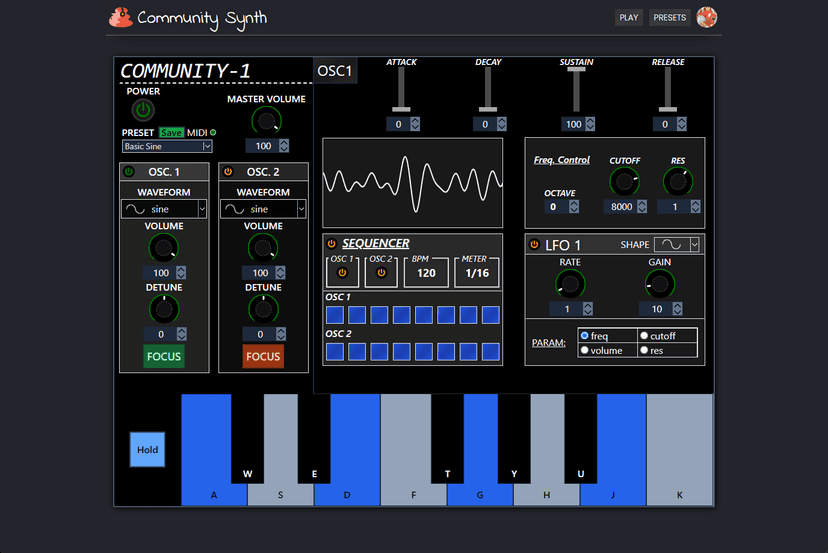Viewport: 828px width, 553px height.
Task: Enable Sequencer OSC 1 toggle
Action: coord(342,272)
